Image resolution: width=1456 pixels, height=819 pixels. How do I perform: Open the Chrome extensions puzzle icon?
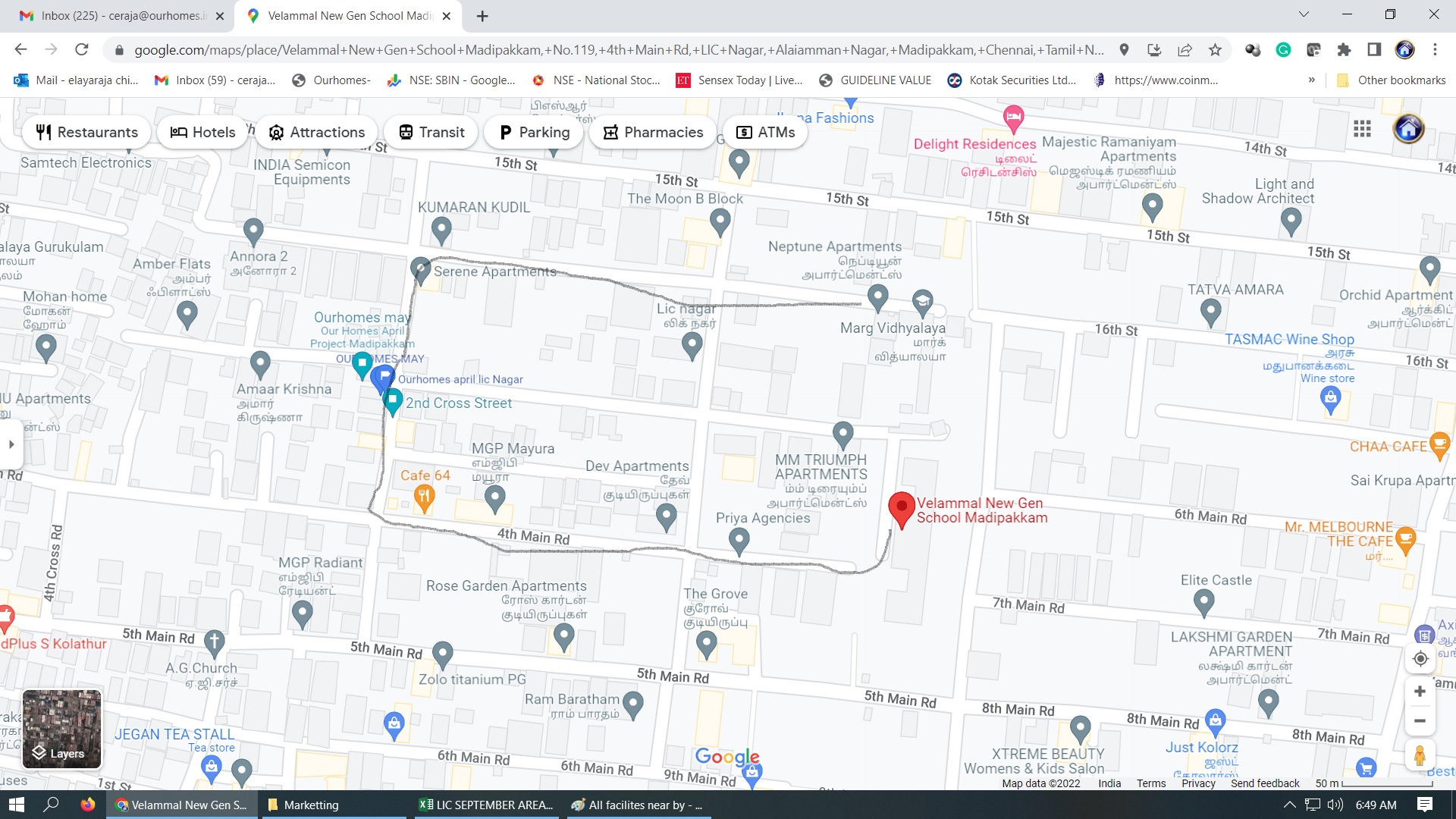[1344, 50]
